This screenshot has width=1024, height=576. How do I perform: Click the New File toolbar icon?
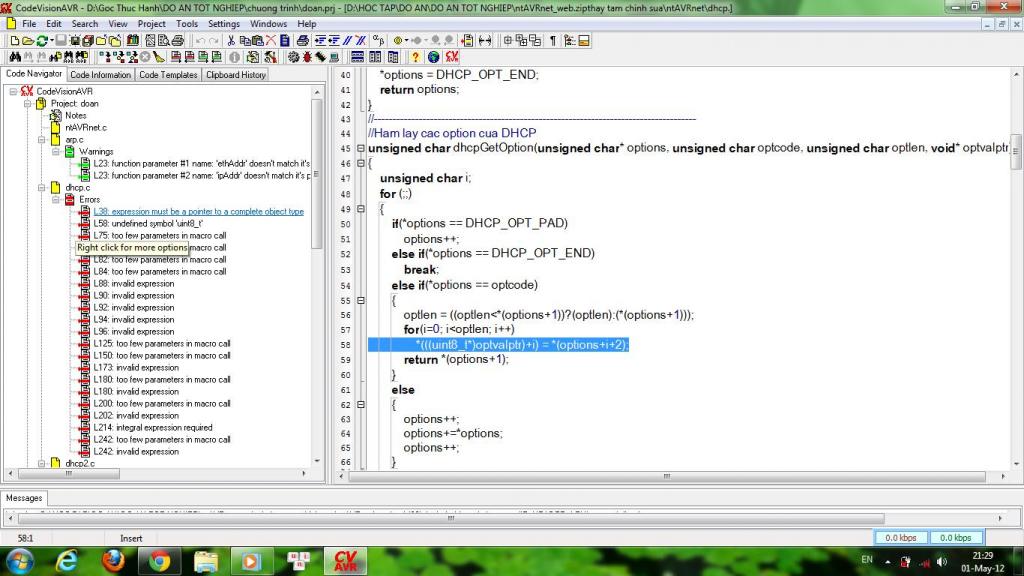(14, 40)
